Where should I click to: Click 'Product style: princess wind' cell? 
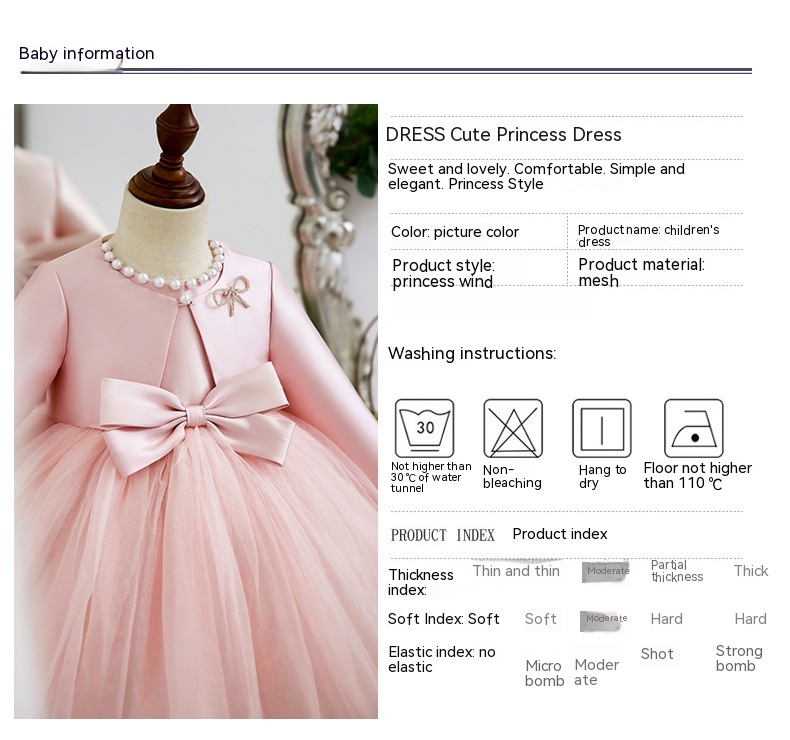[443, 273]
